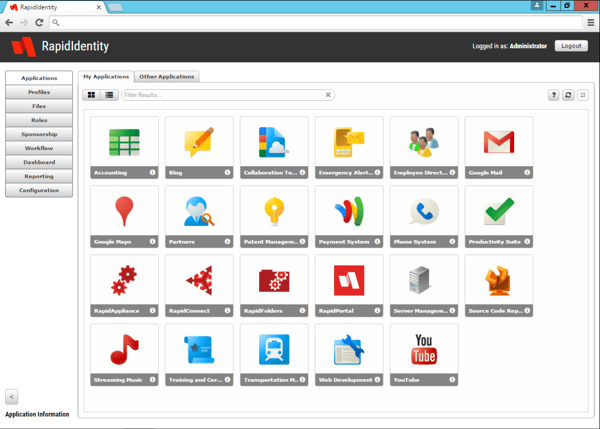Refresh the applications list
The image size is (600, 429).
[568, 95]
